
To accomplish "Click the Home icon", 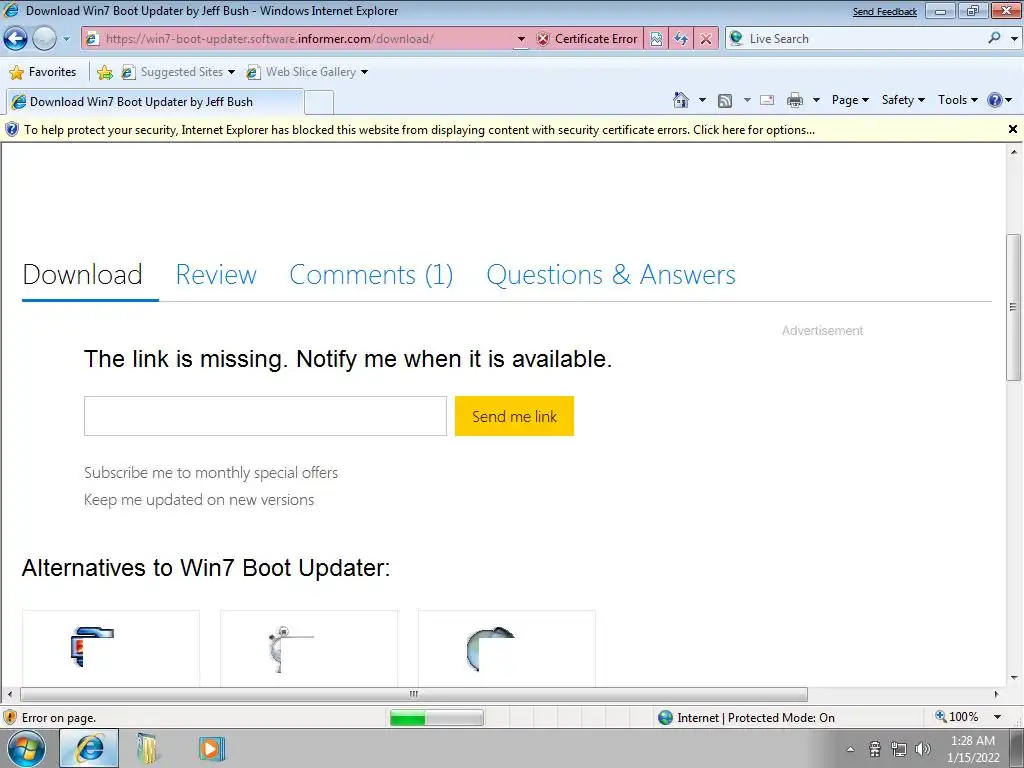I will tap(680, 100).
